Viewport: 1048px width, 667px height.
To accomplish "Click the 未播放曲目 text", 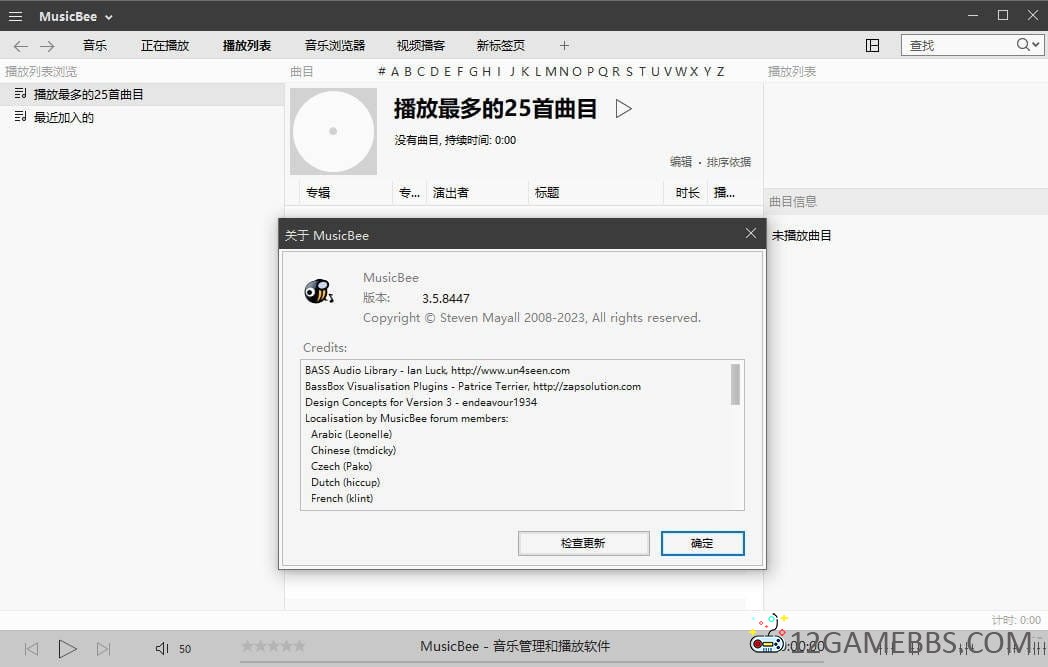I will (801, 235).
